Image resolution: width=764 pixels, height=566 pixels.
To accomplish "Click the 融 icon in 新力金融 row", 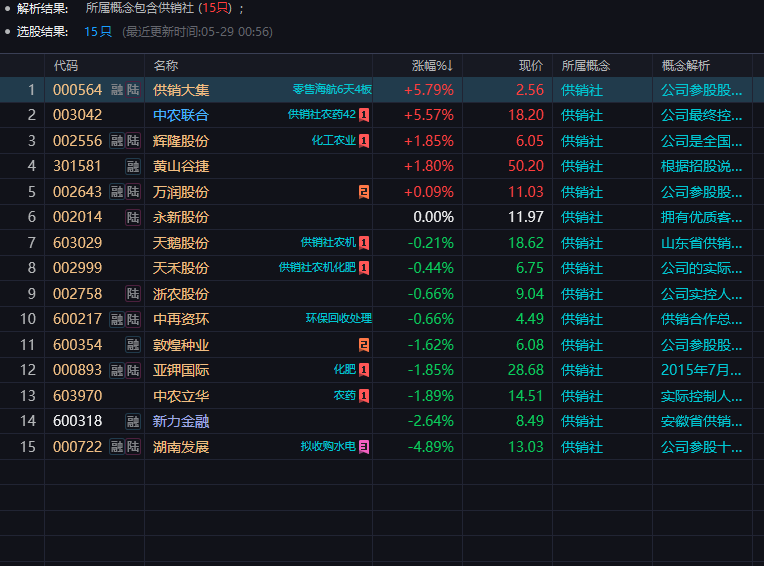I will click(x=133, y=421).
